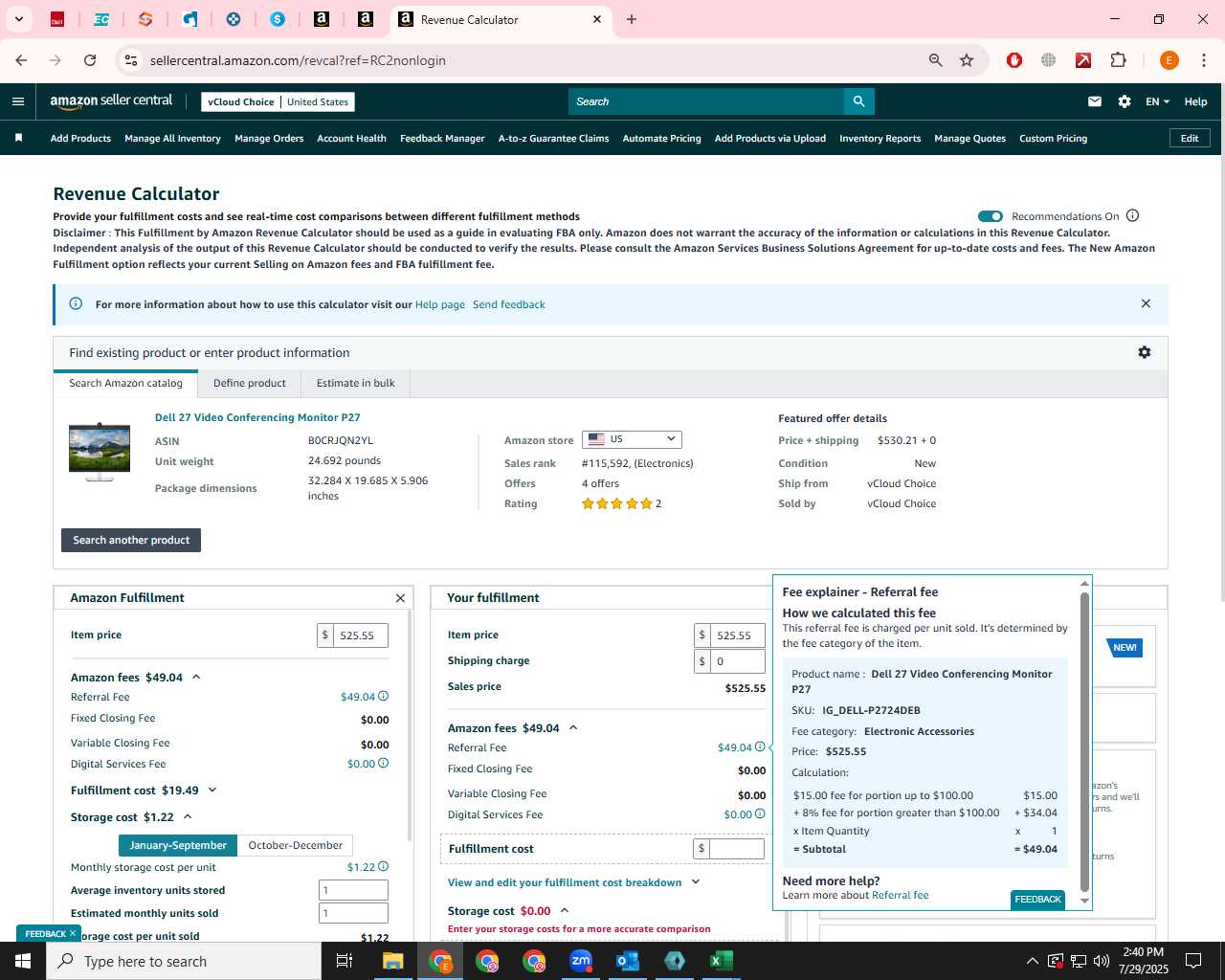The height and width of the screenshot is (980, 1225).
Task: Open Automate Pricing menu item
Action: point(661,138)
